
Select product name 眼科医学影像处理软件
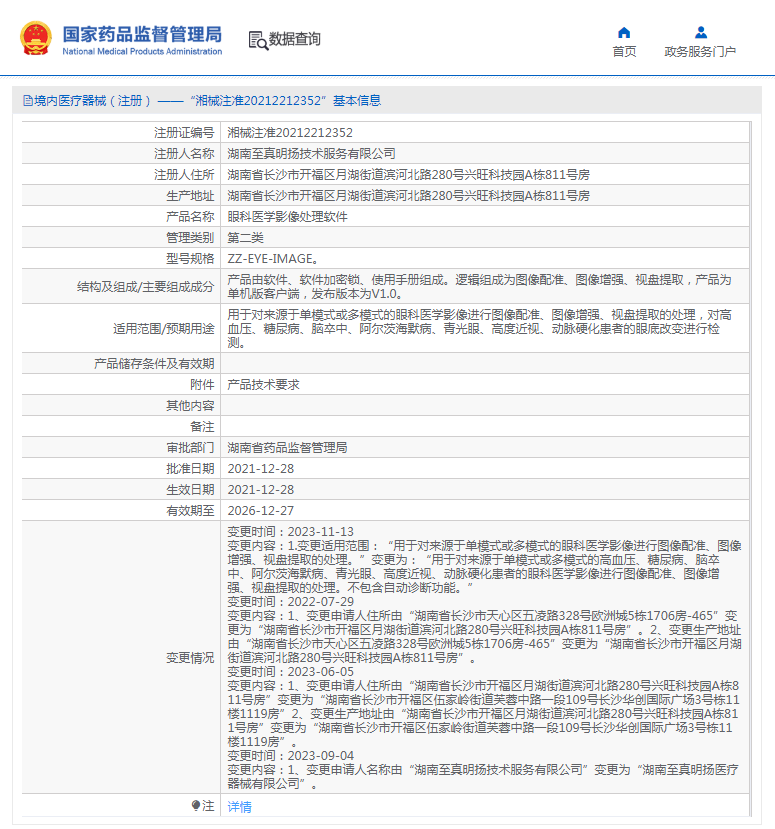tap(287, 217)
